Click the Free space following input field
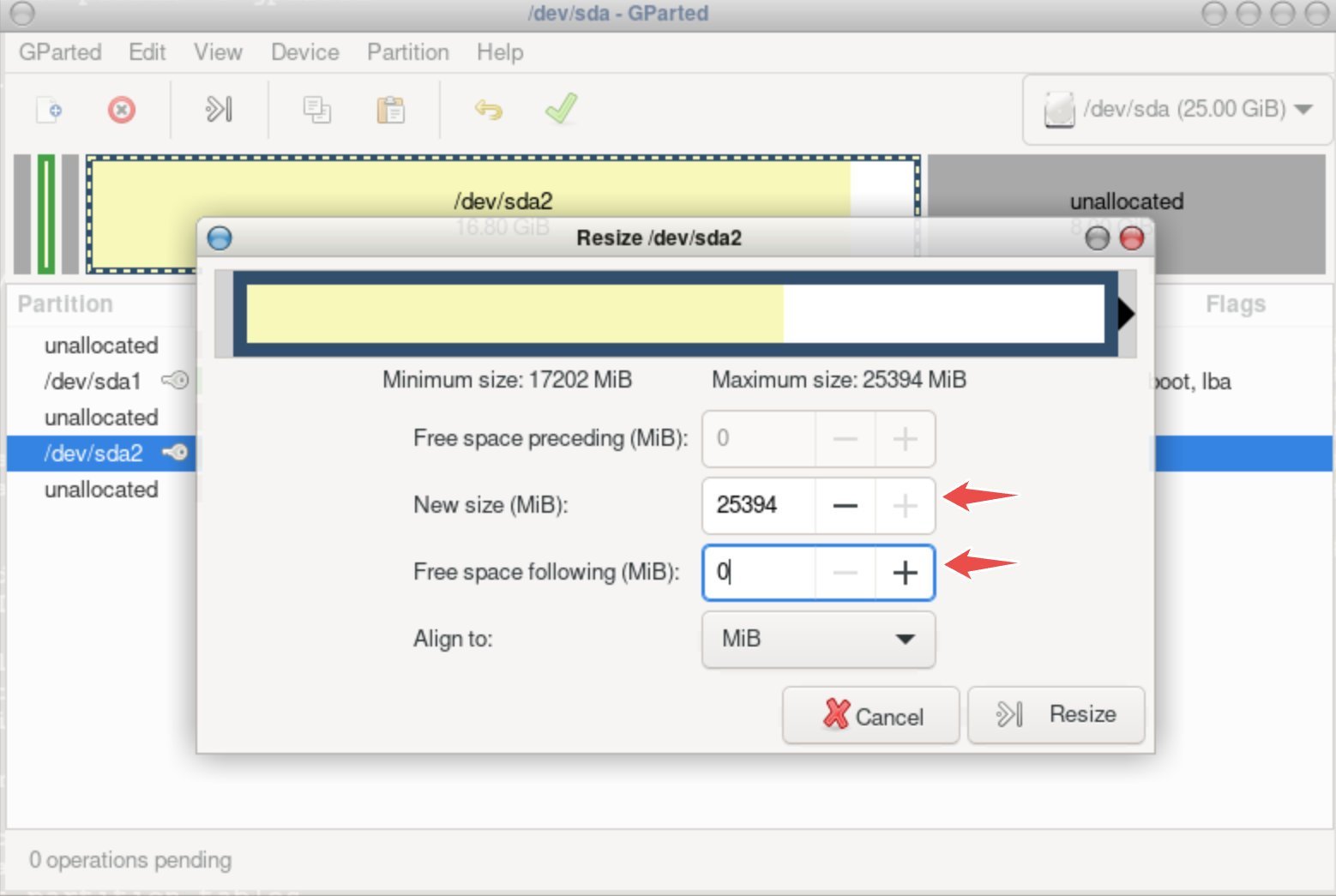Viewport: 1336px width, 896px height. pyautogui.click(x=759, y=572)
